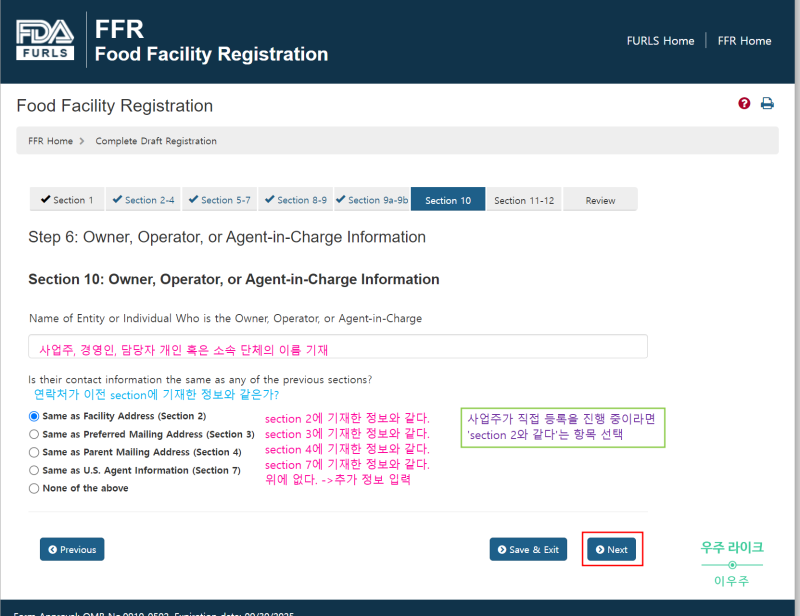Open the Review tab
Screen dimensions: 800x616
(x=600, y=200)
